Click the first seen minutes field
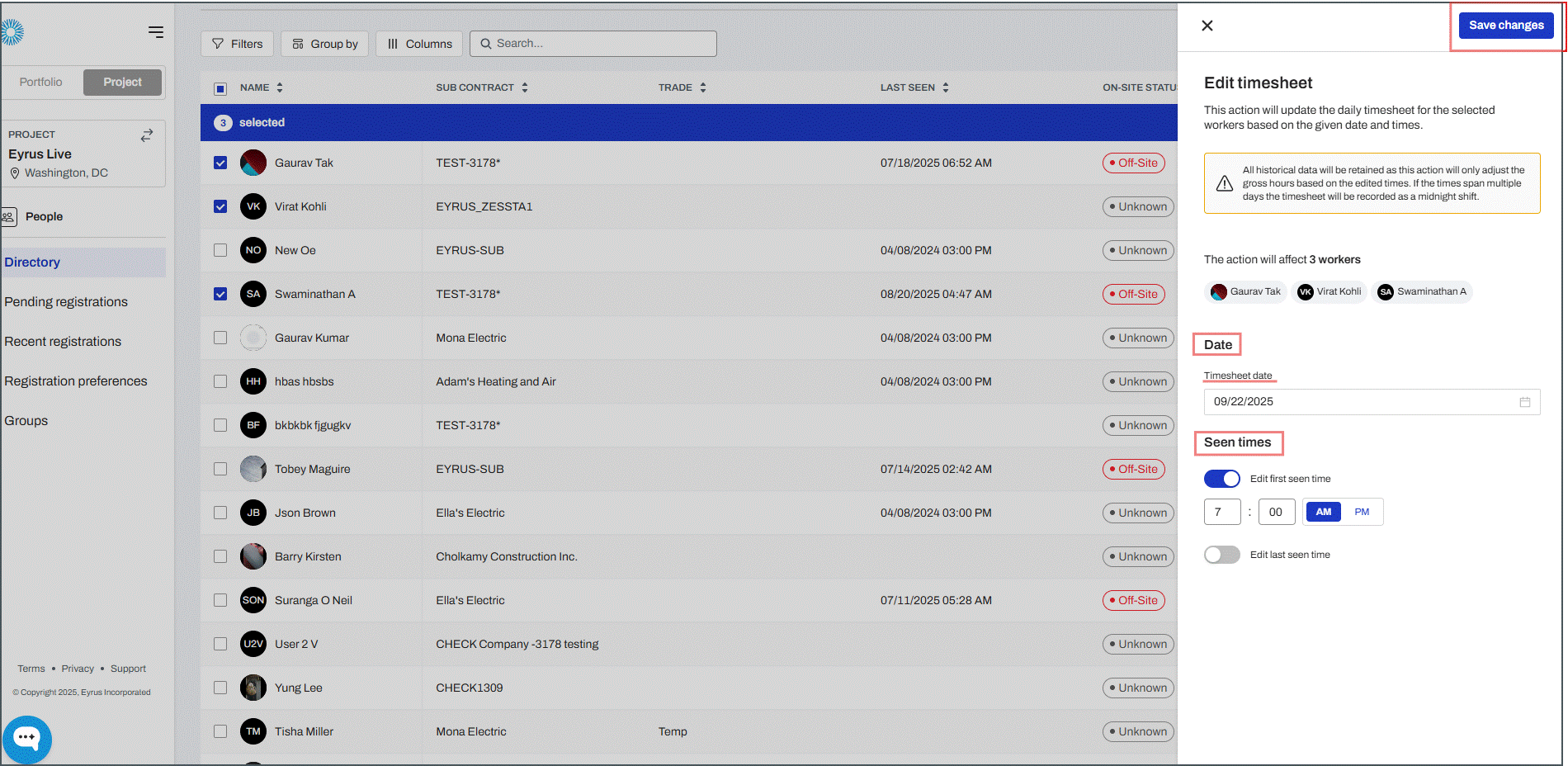 (x=1277, y=512)
